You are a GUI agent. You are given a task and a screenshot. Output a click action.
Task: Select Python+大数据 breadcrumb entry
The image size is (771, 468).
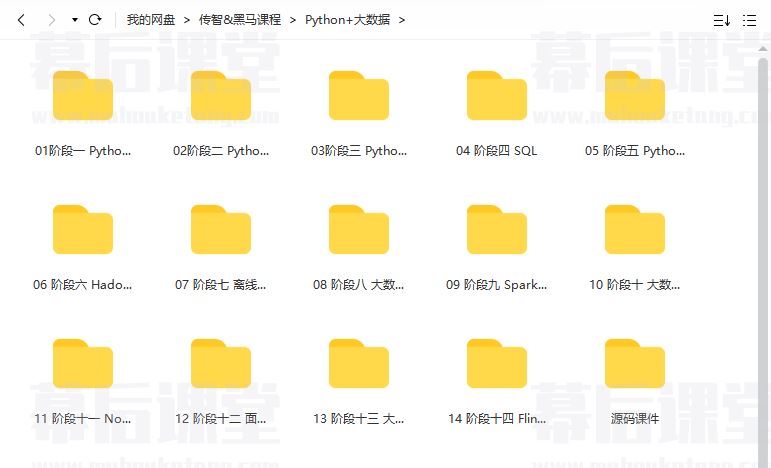click(348, 20)
